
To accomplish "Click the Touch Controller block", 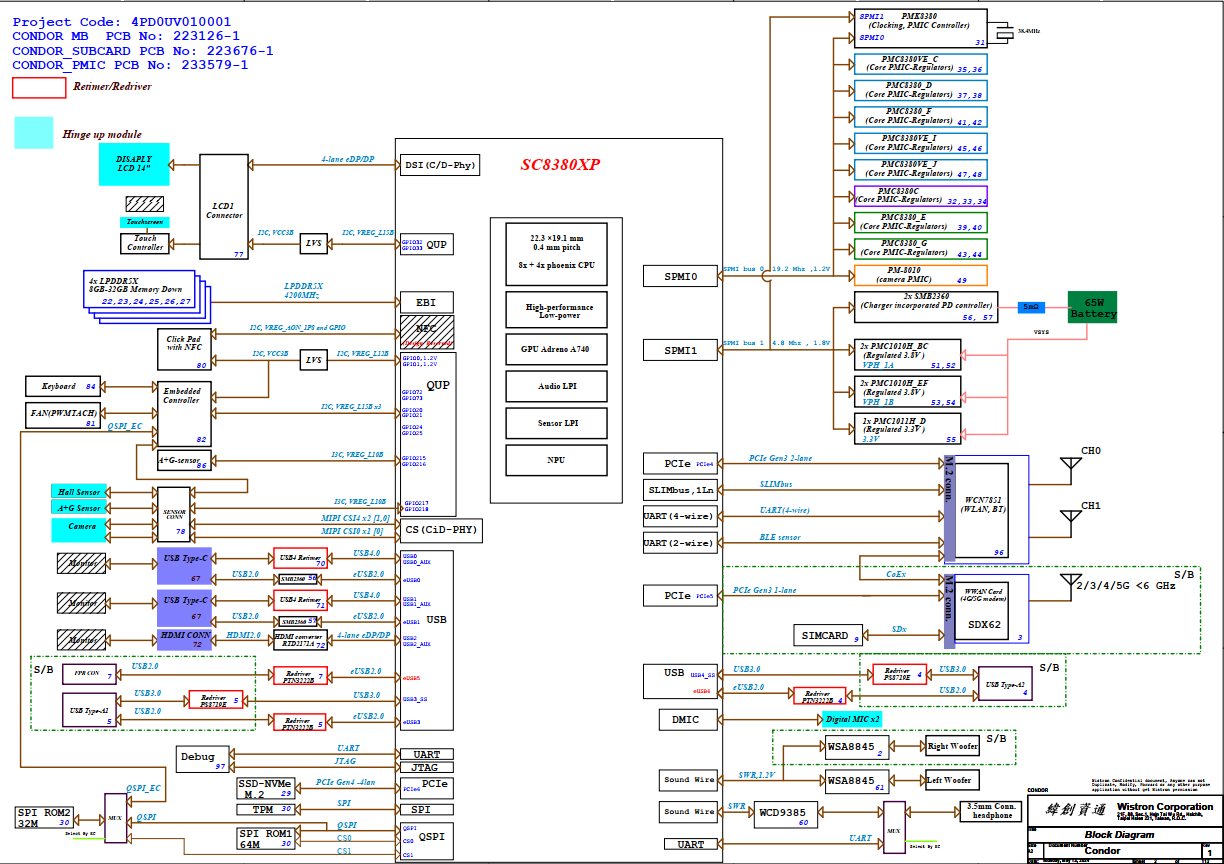I will tap(144, 242).
